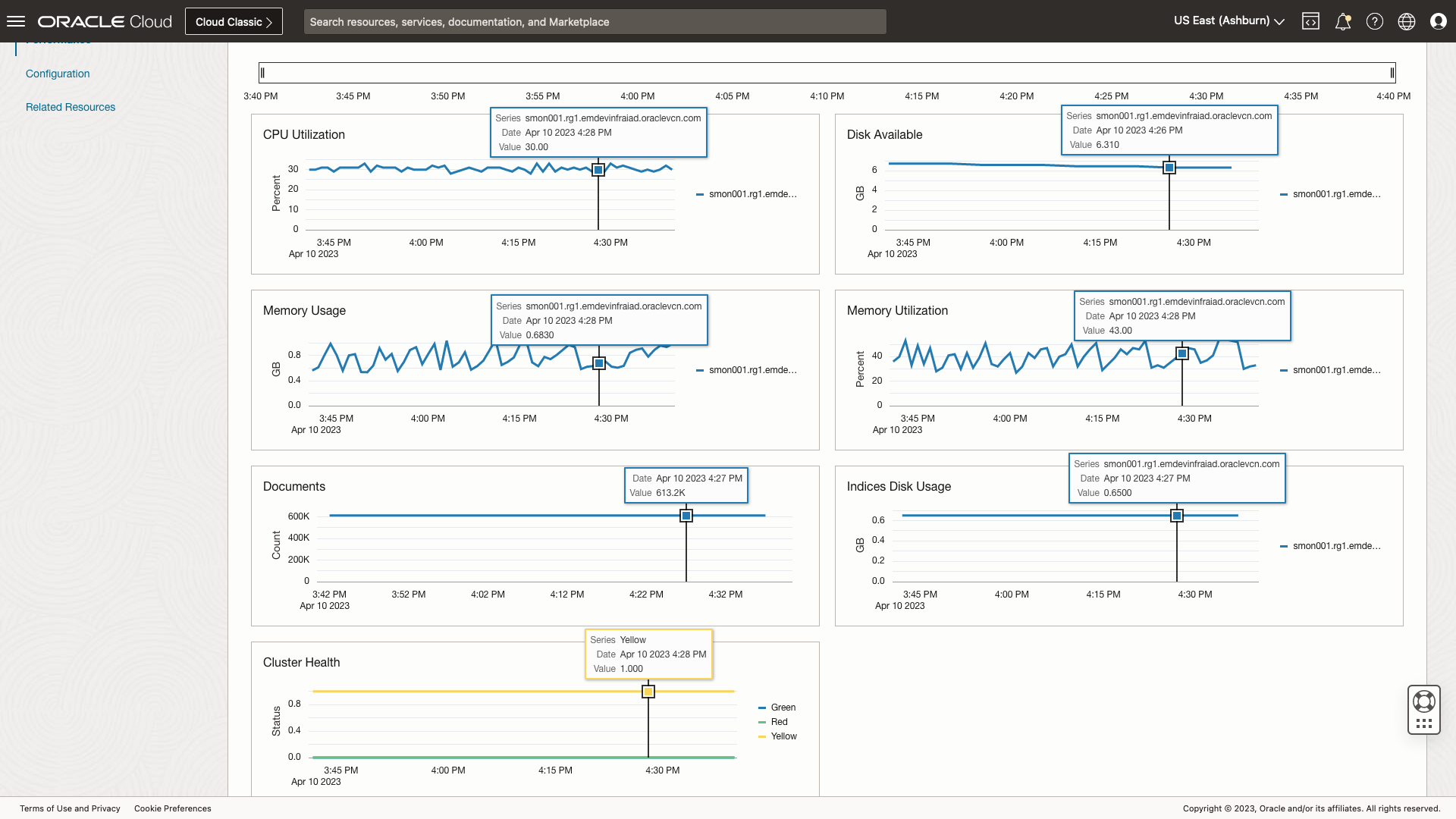
Task: Open the help question mark icon
Action: (1374, 21)
